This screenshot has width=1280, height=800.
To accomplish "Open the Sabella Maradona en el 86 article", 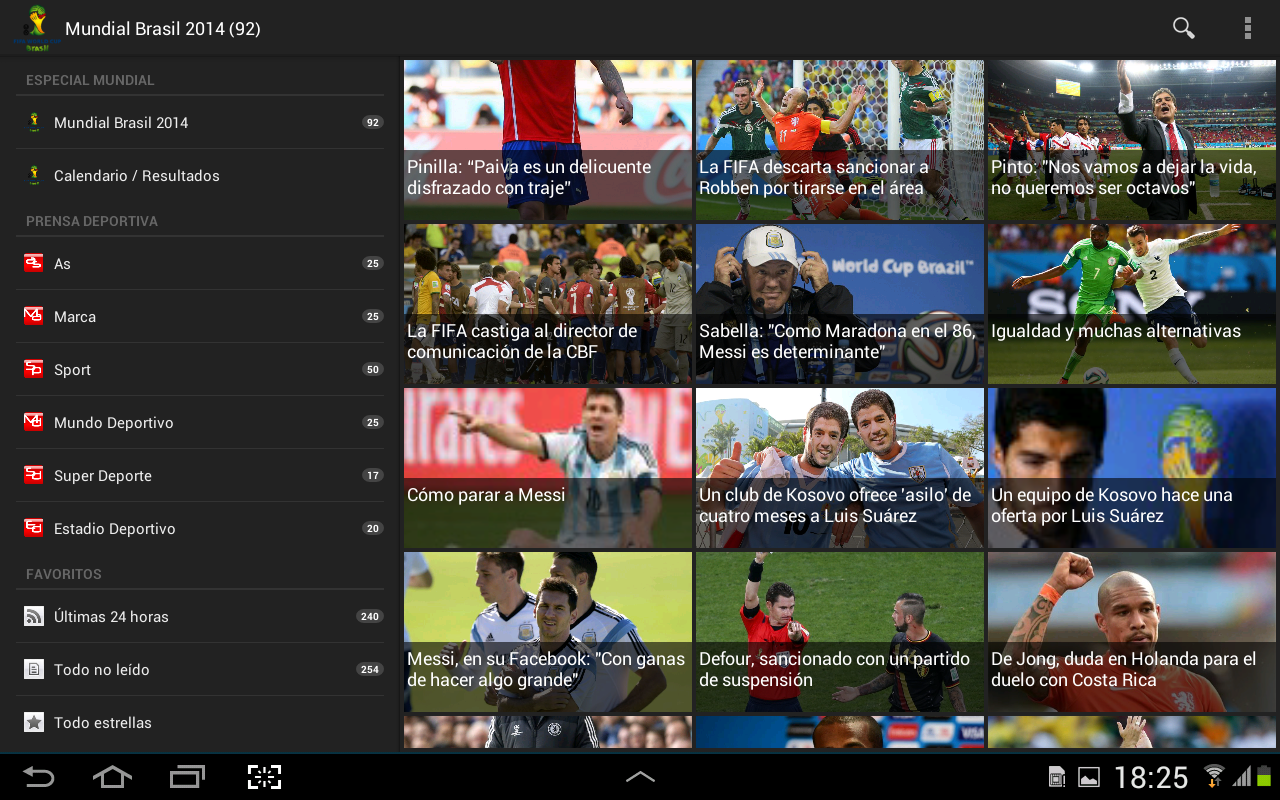I will click(840, 304).
